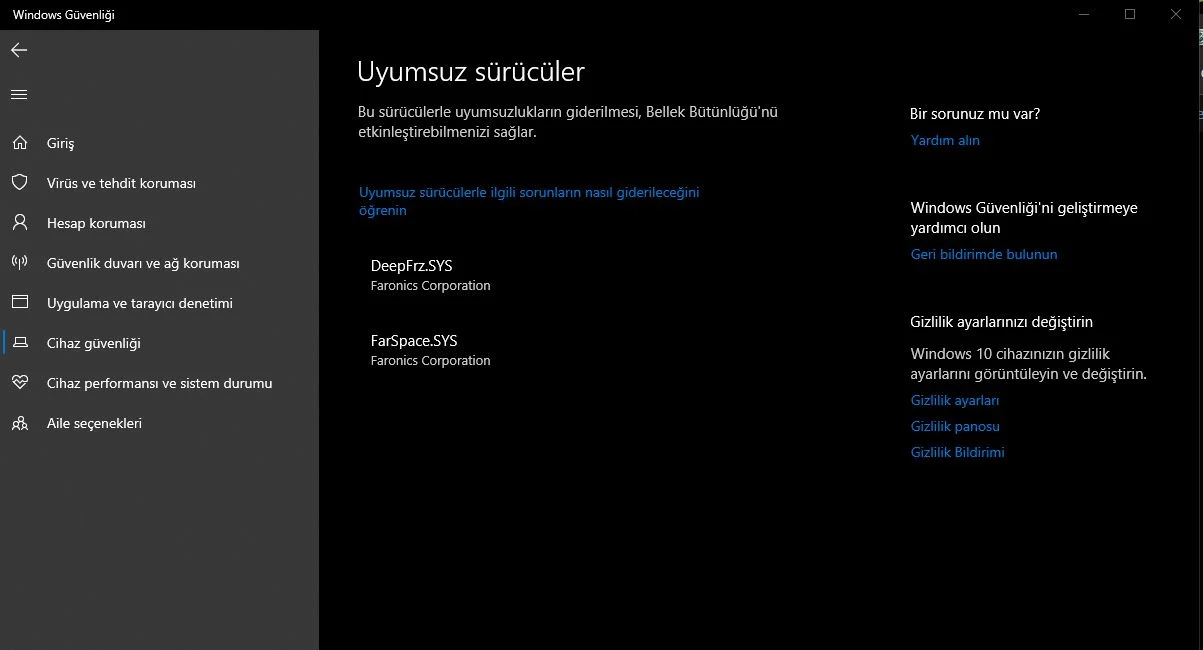Click the Bir sorunuz mu var? heading
The width and height of the screenshot is (1203, 650).
[975, 114]
